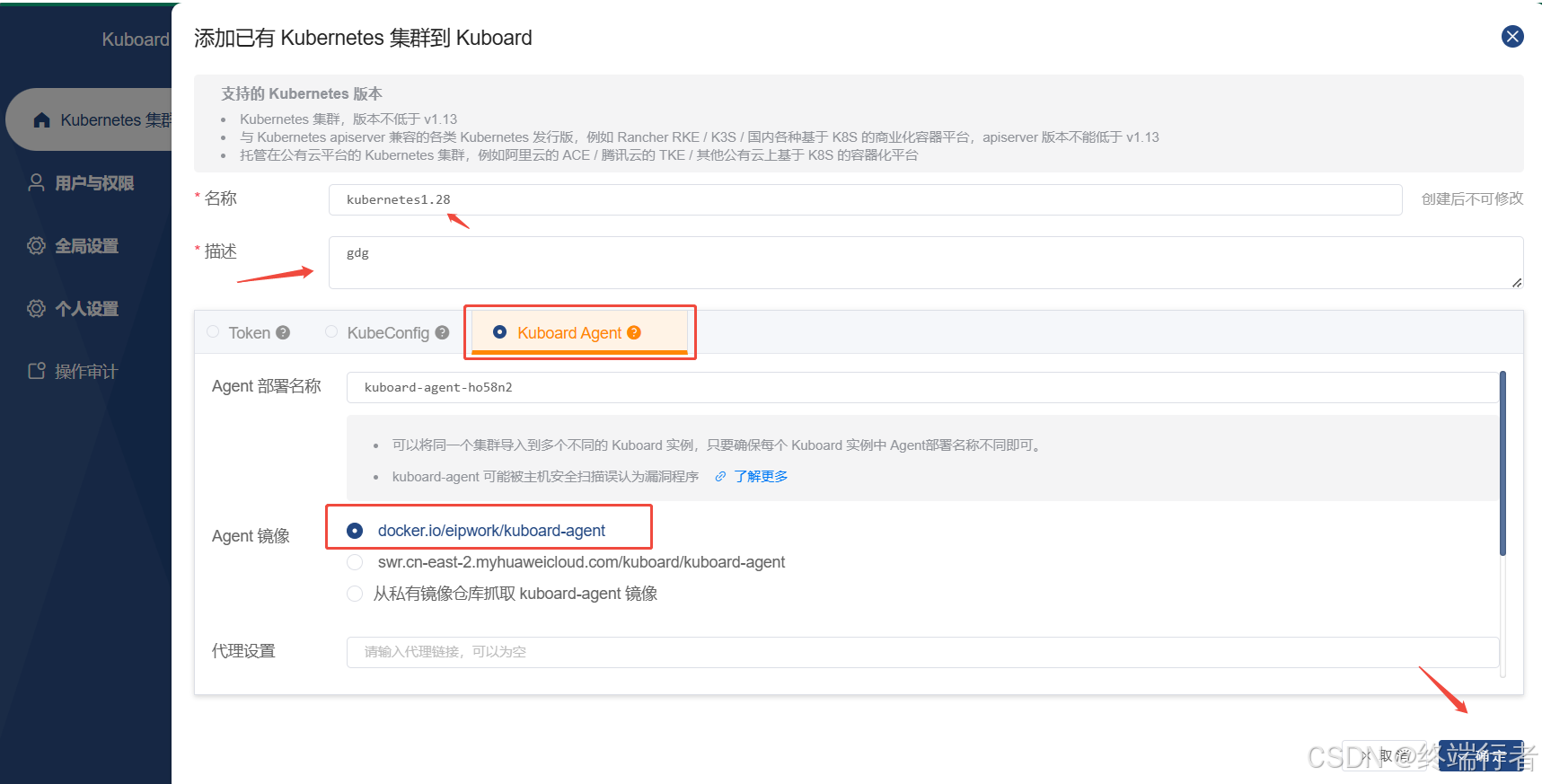
Task: Choose docker.io/eipwork/kuboard-agent image
Action: (x=355, y=531)
